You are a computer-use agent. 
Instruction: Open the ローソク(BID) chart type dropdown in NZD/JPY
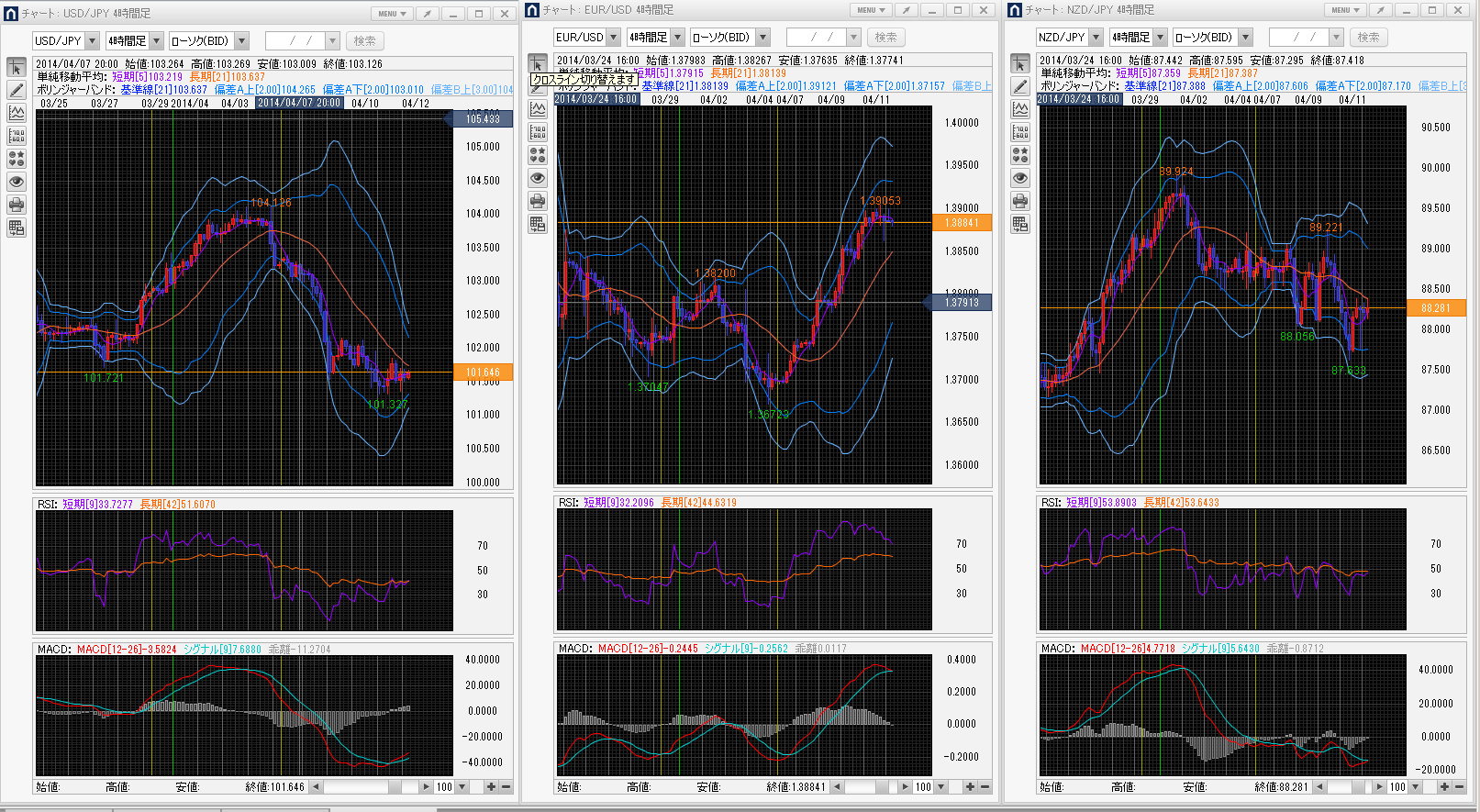pos(1245,38)
